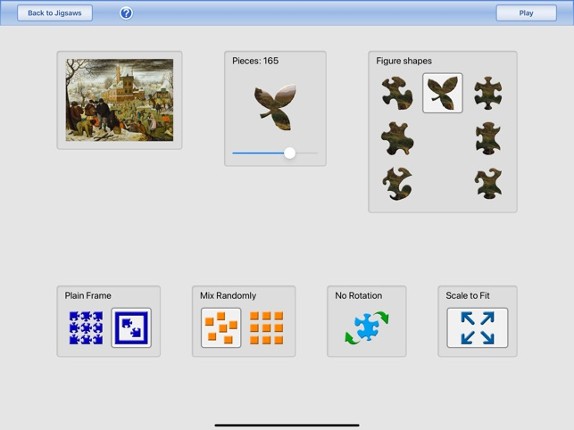Click the blue question mark help icon
Image resolution: width=574 pixels, height=430 pixels.
(126, 13)
